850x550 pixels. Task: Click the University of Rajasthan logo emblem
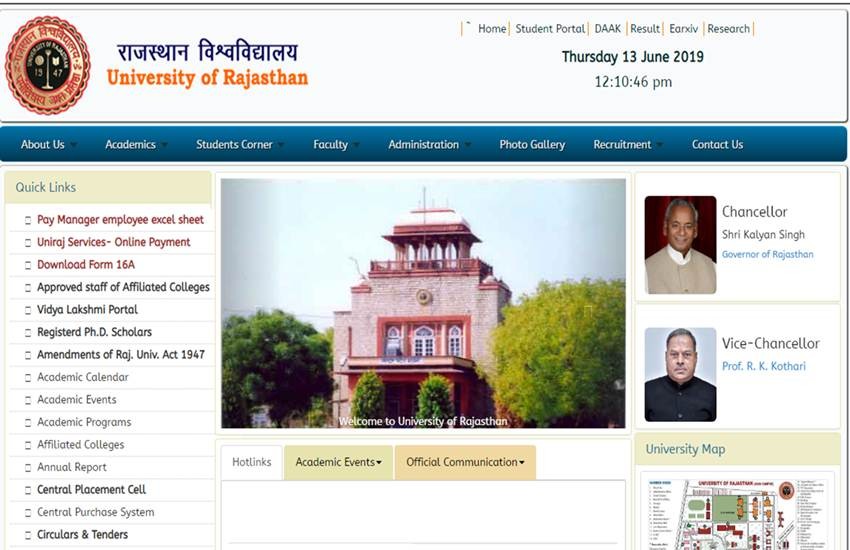pyautogui.click(x=47, y=66)
